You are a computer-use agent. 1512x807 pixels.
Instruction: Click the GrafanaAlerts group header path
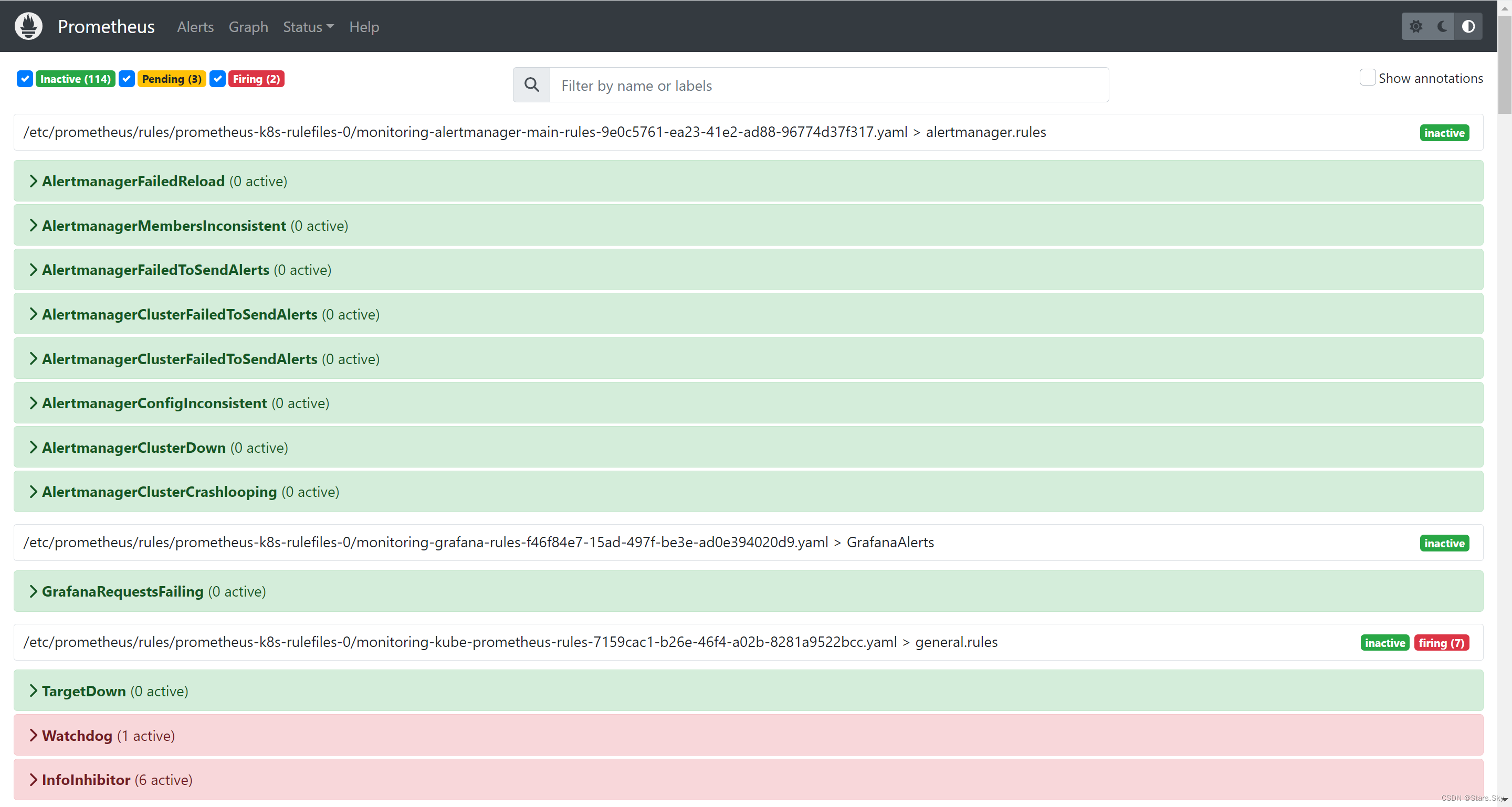(x=478, y=542)
